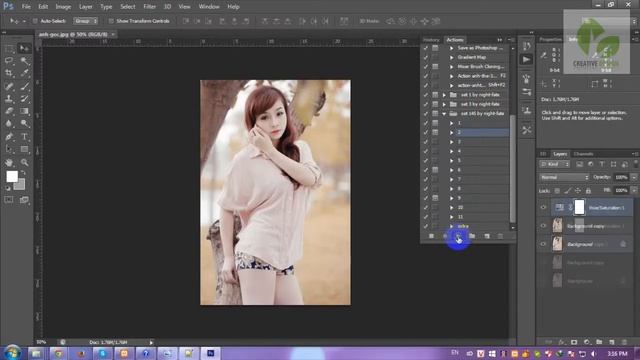
Task: Open collapsed Actions panel play icon
Action: pos(527,60)
